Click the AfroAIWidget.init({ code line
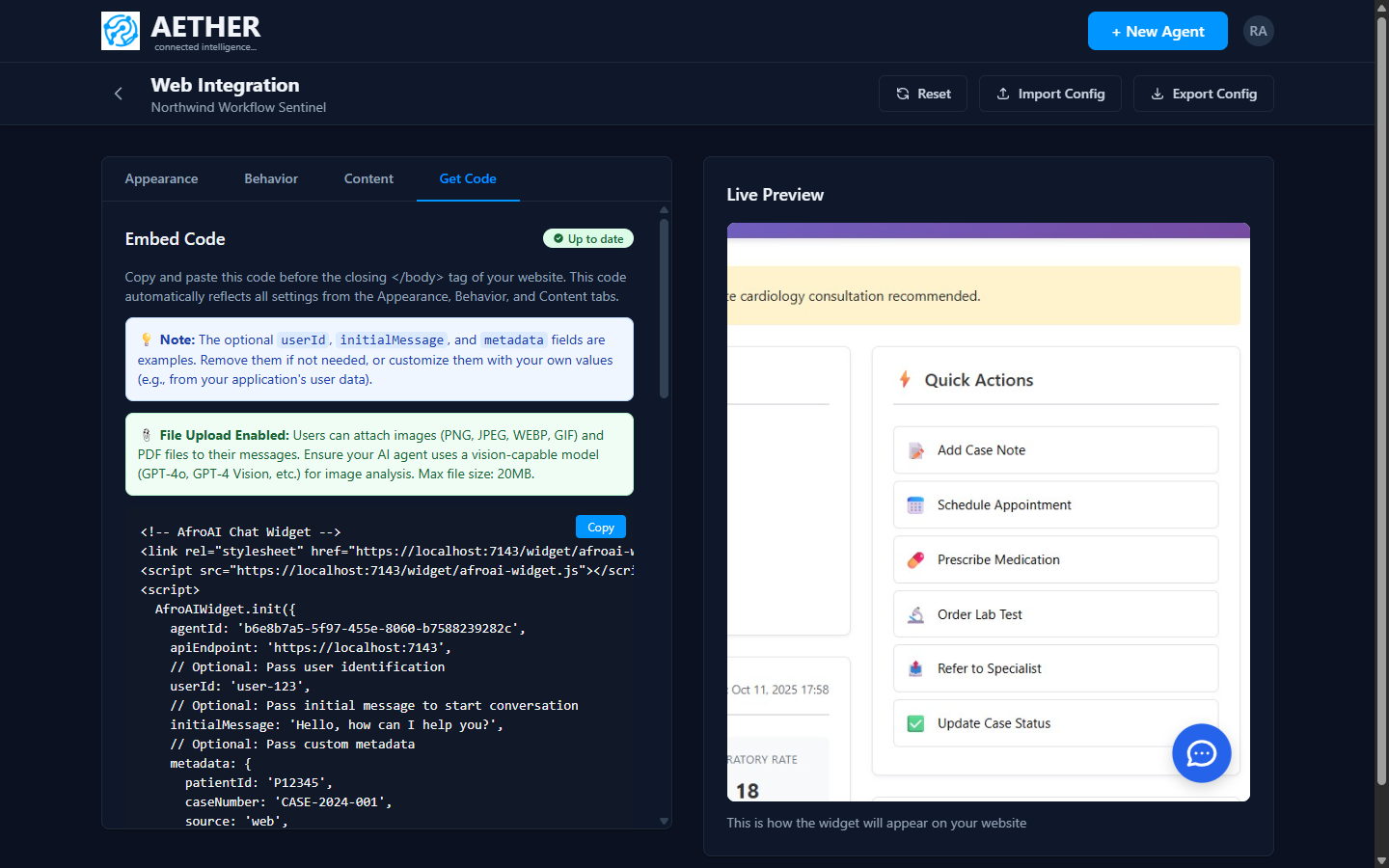Screen dimensions: 1389x868 [226, 609]
